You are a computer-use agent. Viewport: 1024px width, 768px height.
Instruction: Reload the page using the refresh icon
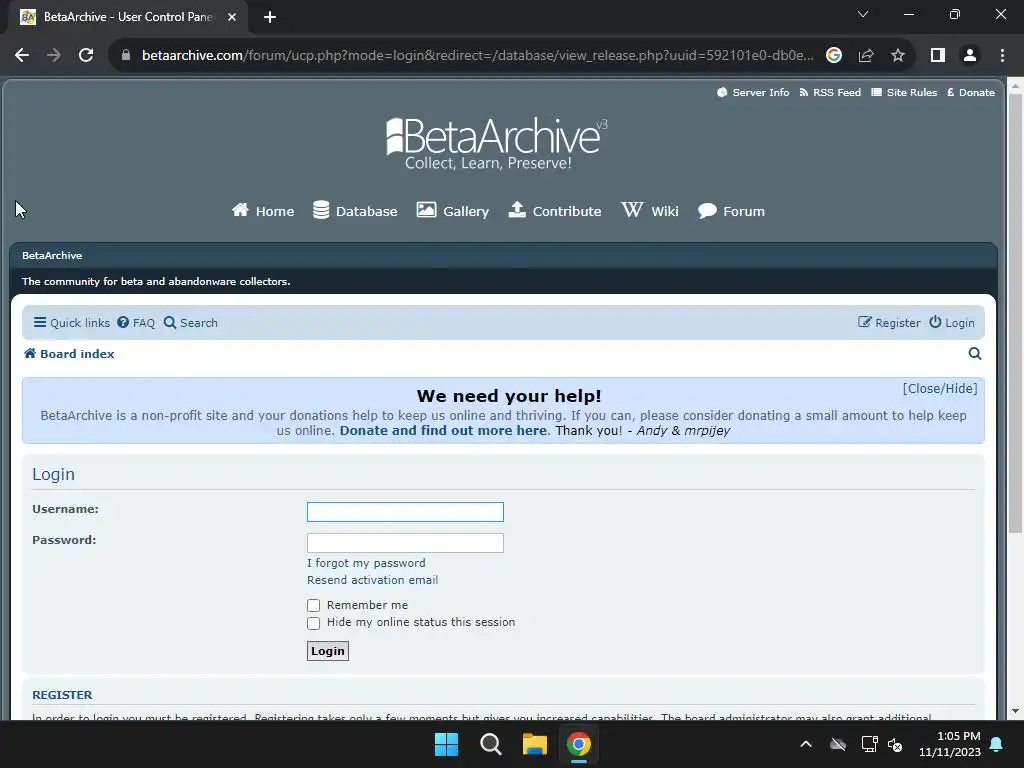click(86, 56)
